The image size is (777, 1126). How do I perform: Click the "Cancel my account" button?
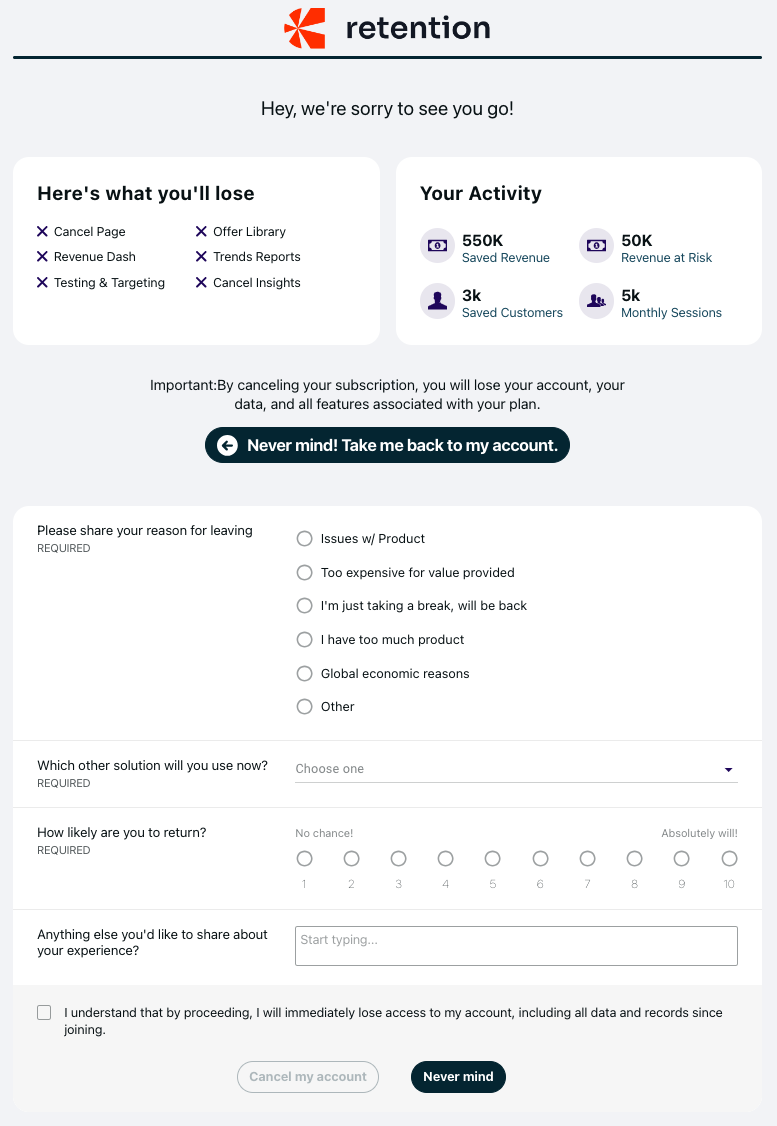308,1077
